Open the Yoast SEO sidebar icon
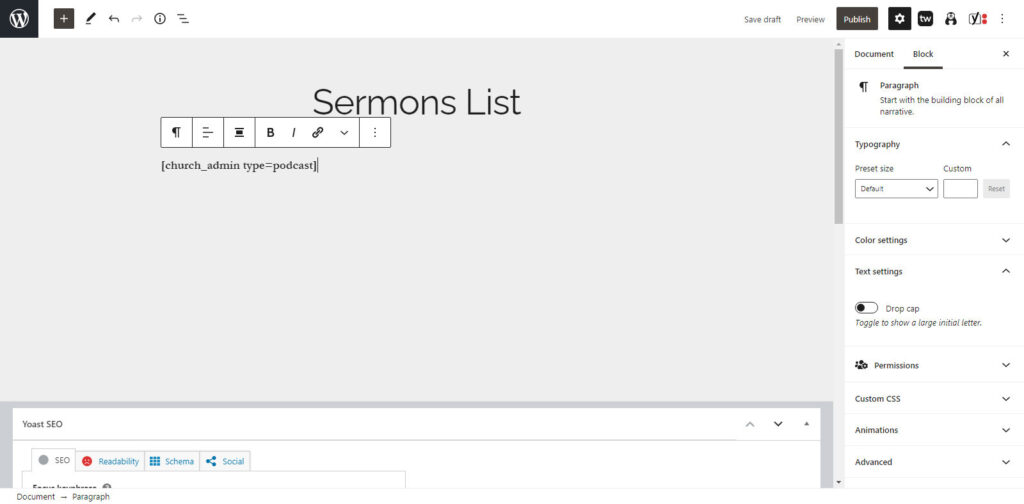 [x=978, y=19]
